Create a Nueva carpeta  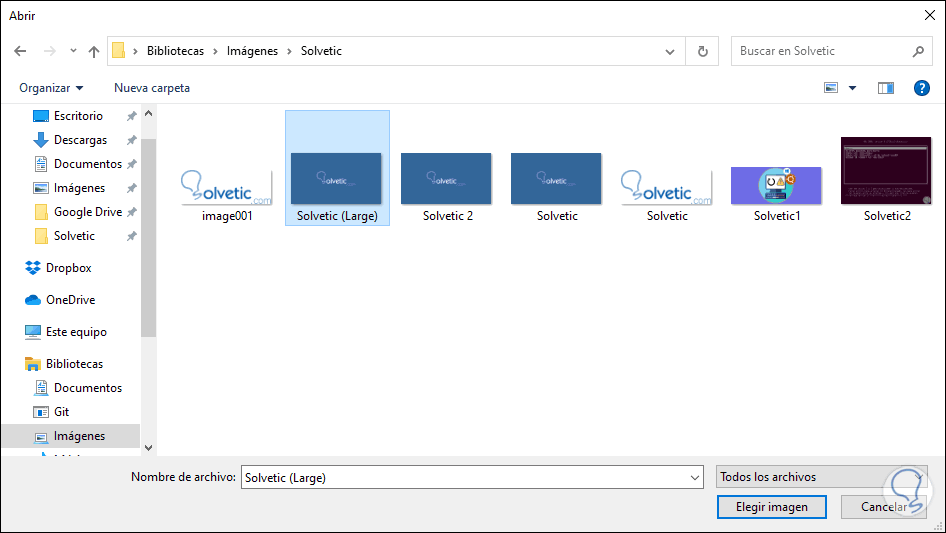(x=152, y=88)
